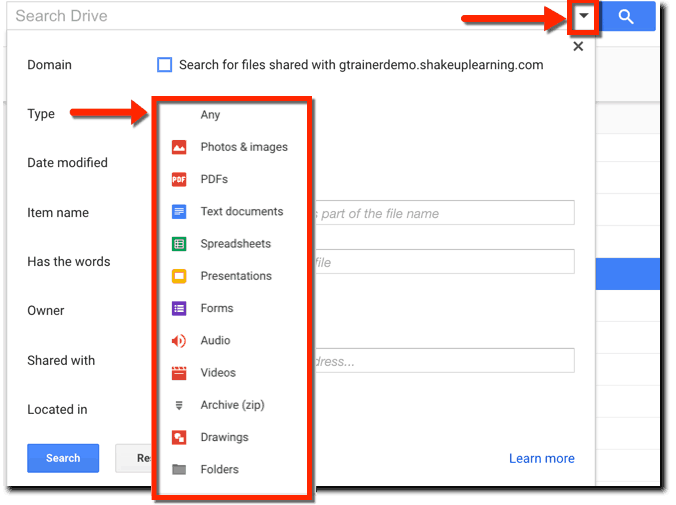Screen dimensions: 676x505
Task: Choose Archive (zip) file type
Action: 232,405
